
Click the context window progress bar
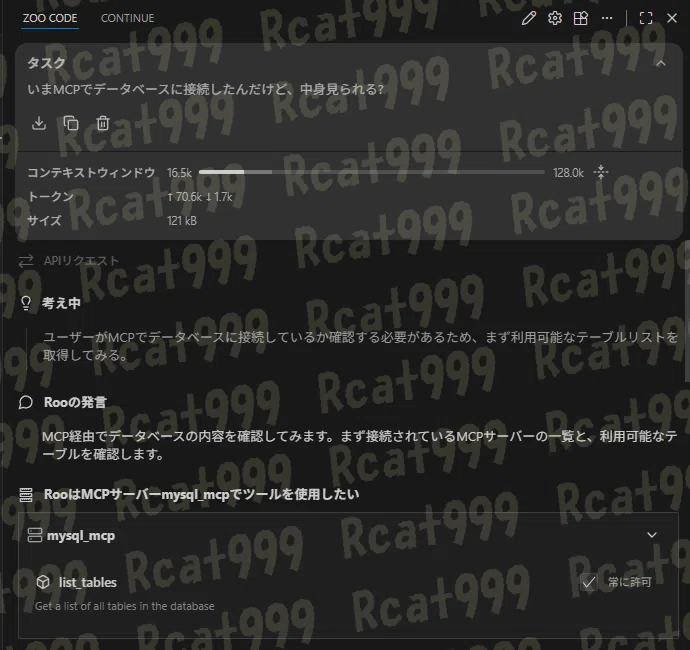371,172
